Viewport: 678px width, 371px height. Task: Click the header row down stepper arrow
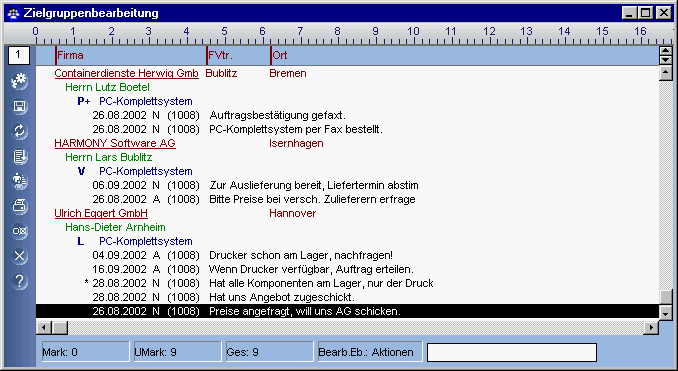(x=665, y=60)
